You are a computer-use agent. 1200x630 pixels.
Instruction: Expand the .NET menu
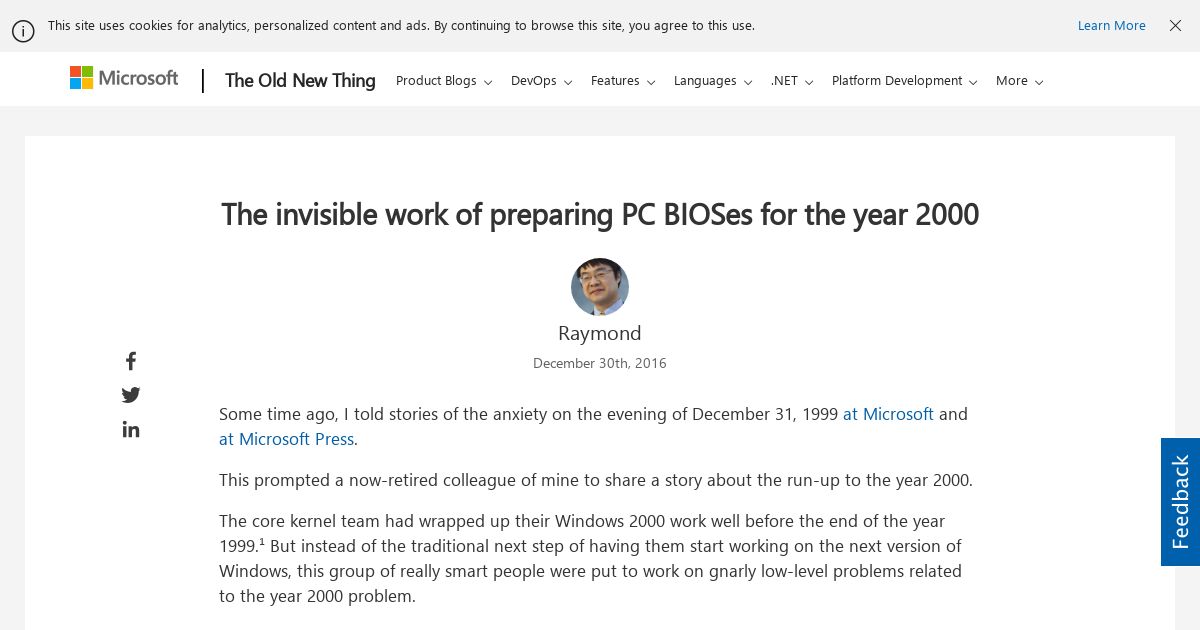[792, 81]
